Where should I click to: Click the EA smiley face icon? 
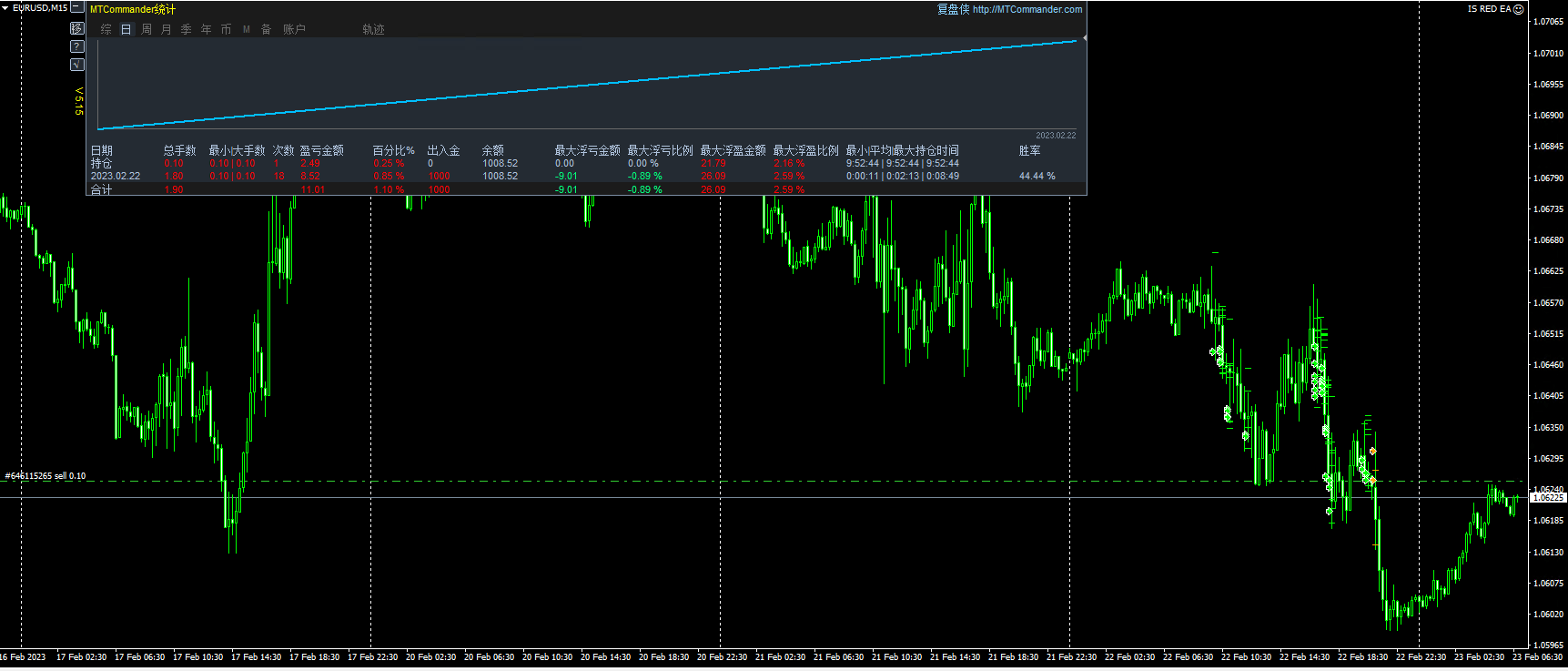coord(1518,9)
